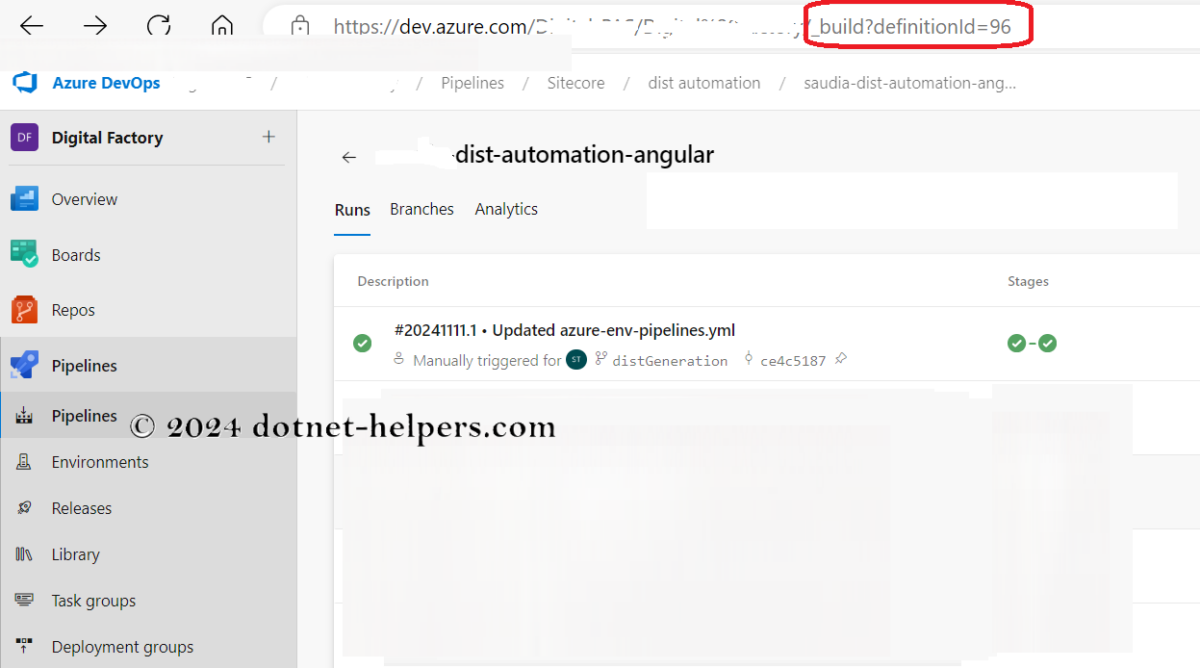The width and height of the screenshot is (1200, 668).
Task: Click the Stages column header
Action: coord(1028,281)
